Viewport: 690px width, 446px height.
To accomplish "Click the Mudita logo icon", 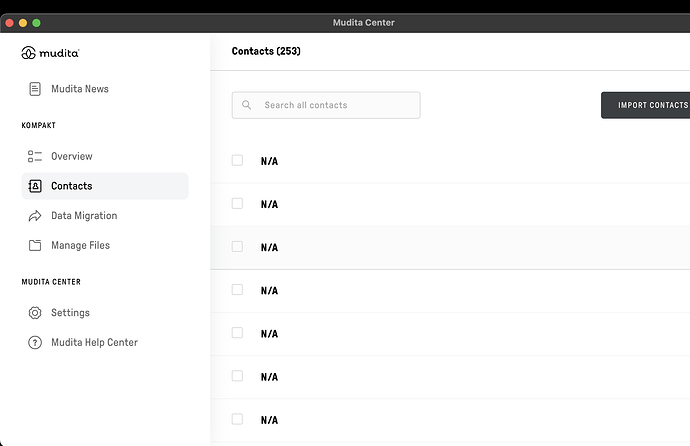I will (x=28, y=52).
